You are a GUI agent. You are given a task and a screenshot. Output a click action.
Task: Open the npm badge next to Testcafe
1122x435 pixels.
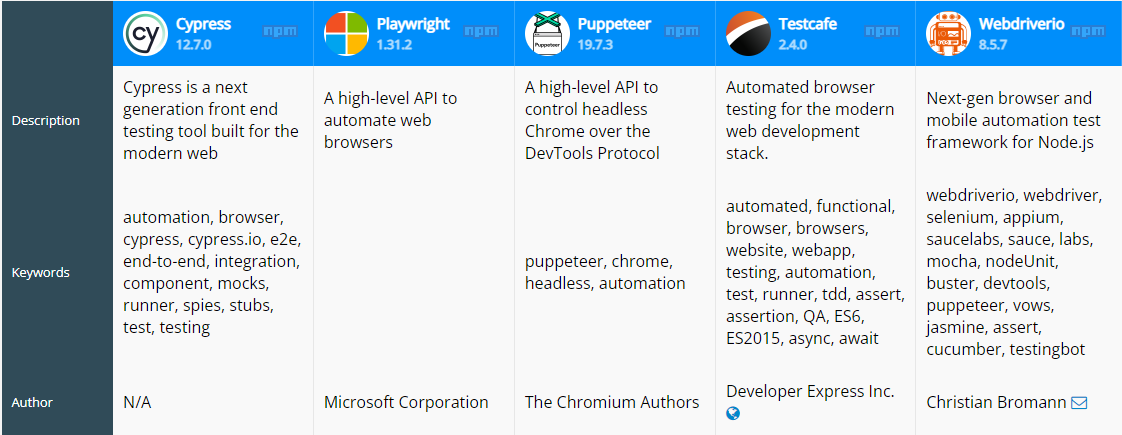[882, 31]
